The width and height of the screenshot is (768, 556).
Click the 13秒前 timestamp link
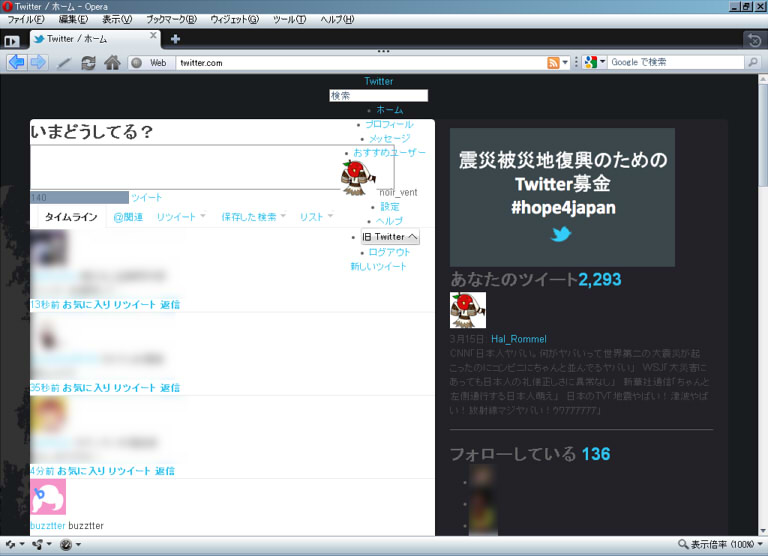pyautogui.click(x=45, y=305)
